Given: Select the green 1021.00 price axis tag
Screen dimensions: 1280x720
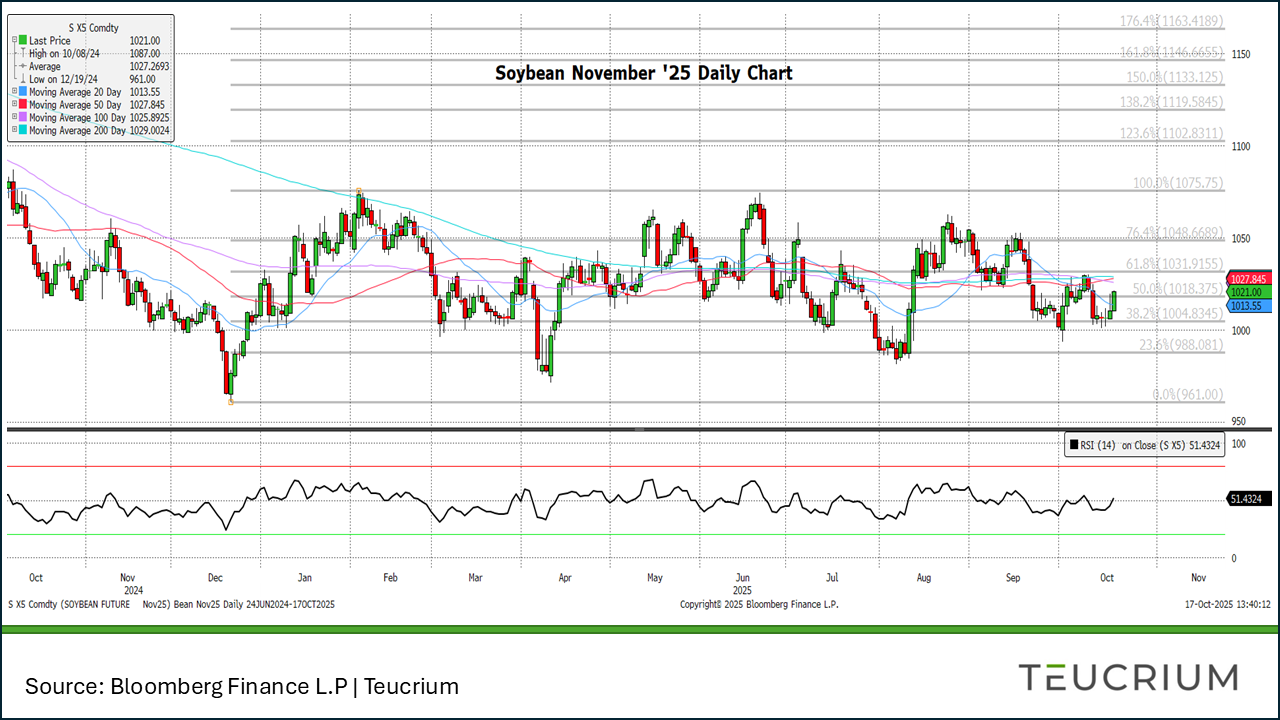Looking at the screenshot, I should [1249, 292].
